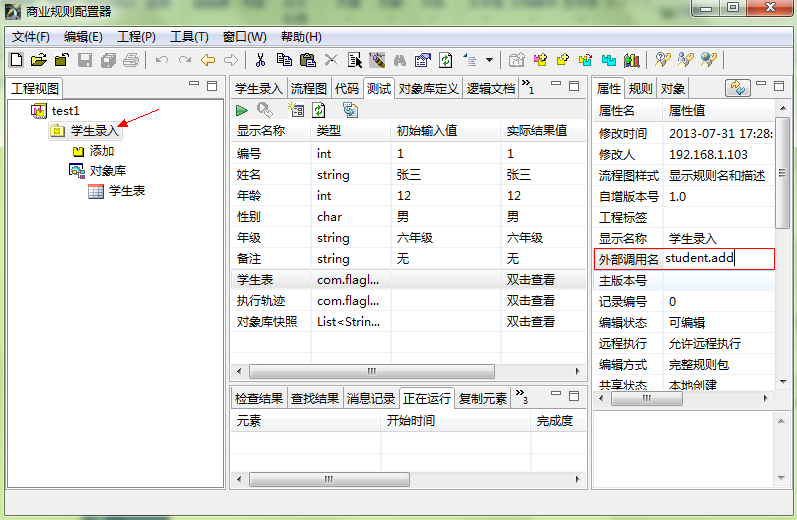Click the Undo arrow icon
The image size is (797, 520).
click(162, 60)
